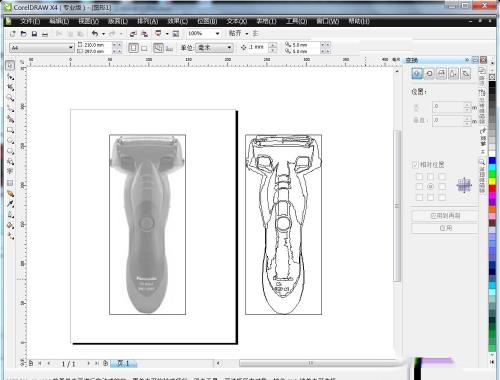Click the 页 1 page tab
The image size is (500, 380).
point(123,363)
